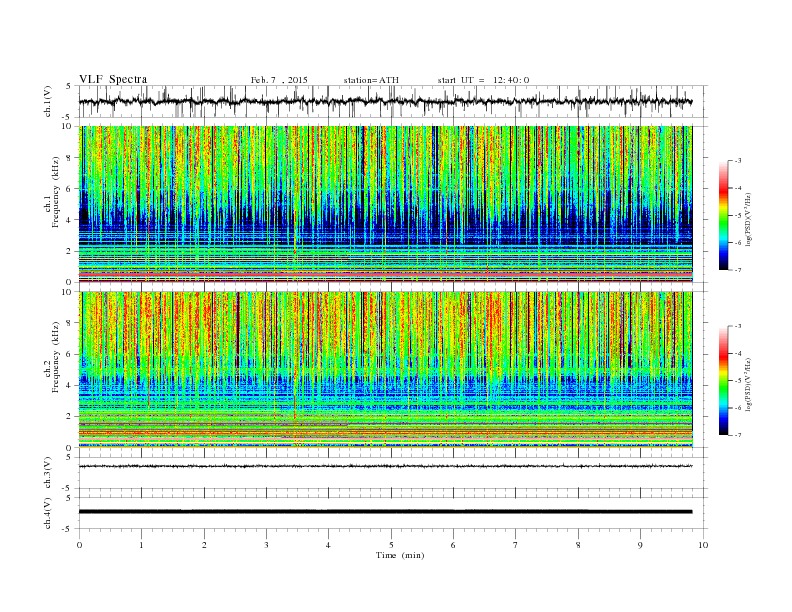Click the upper colorbar "log(PSD)(V²/Hz)" label
This screenshot has width=792, height=612.
pyautogui.click(x=749, y=219)
